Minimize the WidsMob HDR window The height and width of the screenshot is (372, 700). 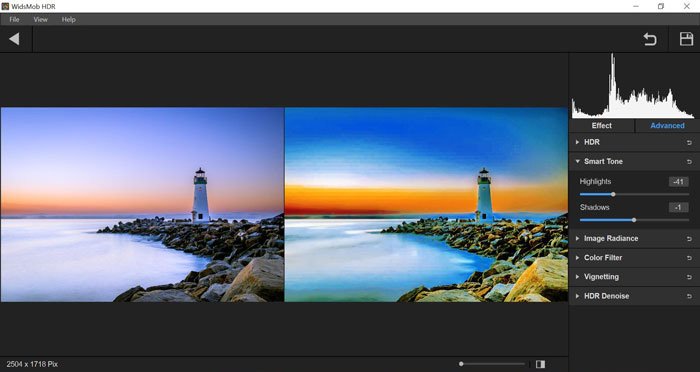pos(635,6)
